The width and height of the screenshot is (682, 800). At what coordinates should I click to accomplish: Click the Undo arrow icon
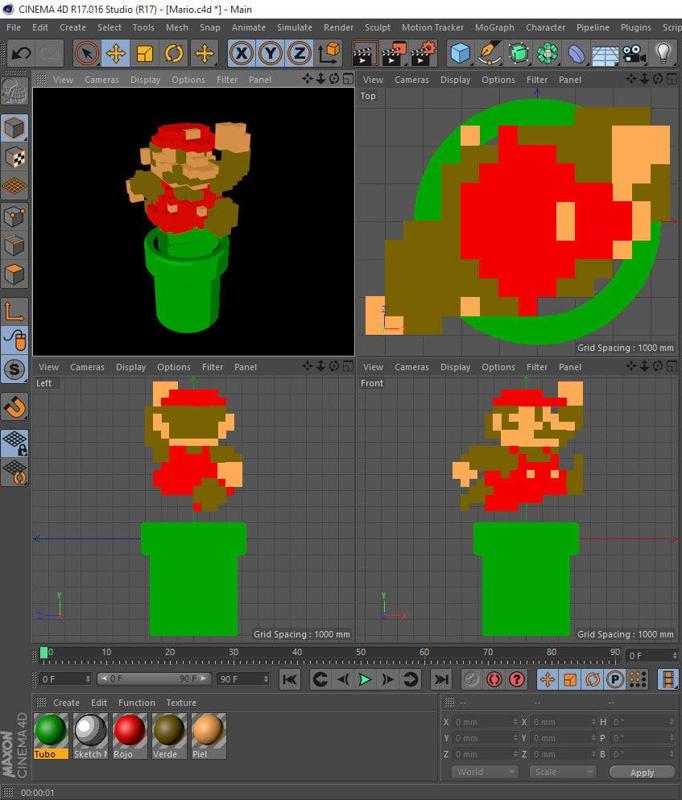point(21,53)
